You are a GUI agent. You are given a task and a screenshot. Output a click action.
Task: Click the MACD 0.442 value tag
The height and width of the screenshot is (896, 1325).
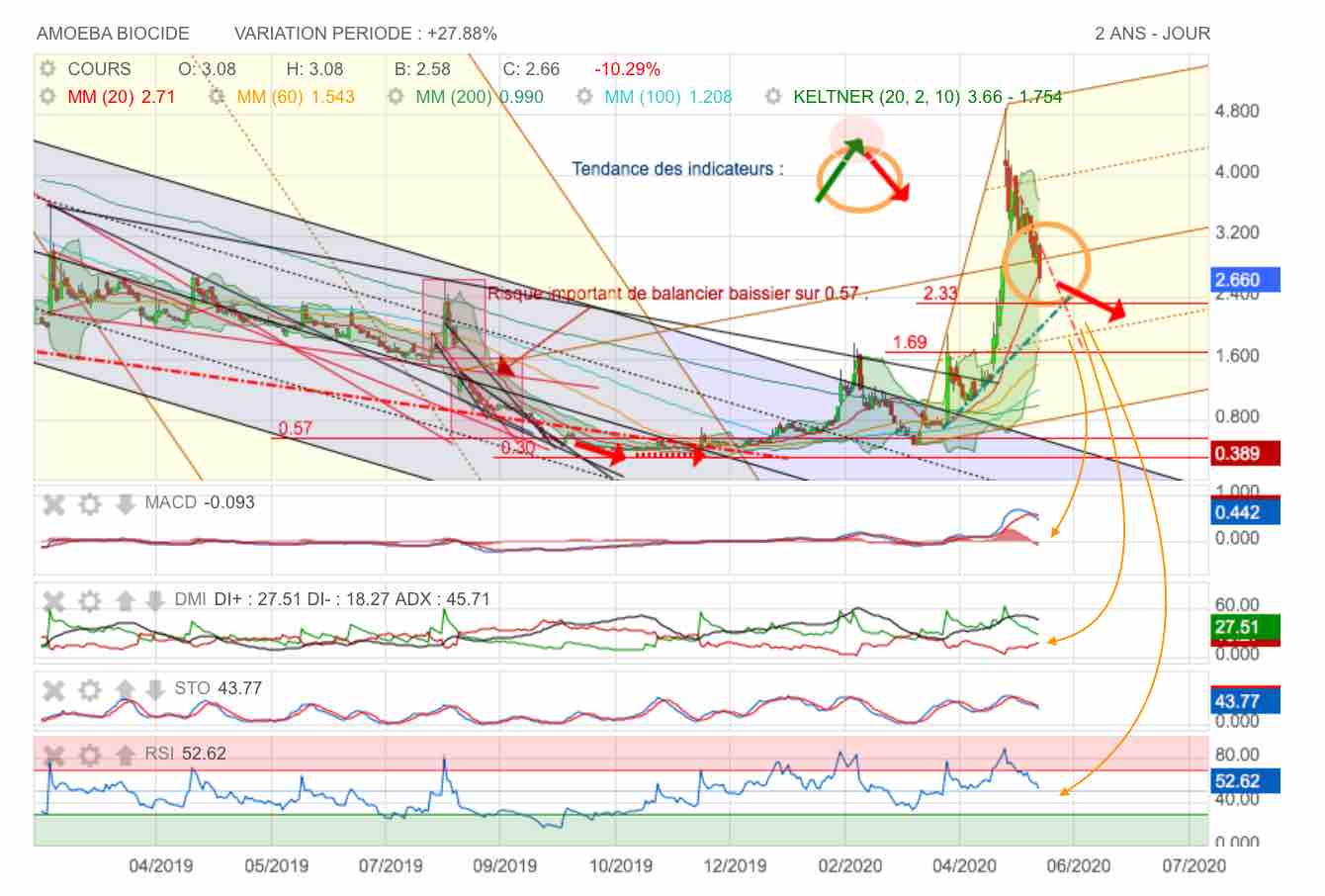pos(1245,511)
